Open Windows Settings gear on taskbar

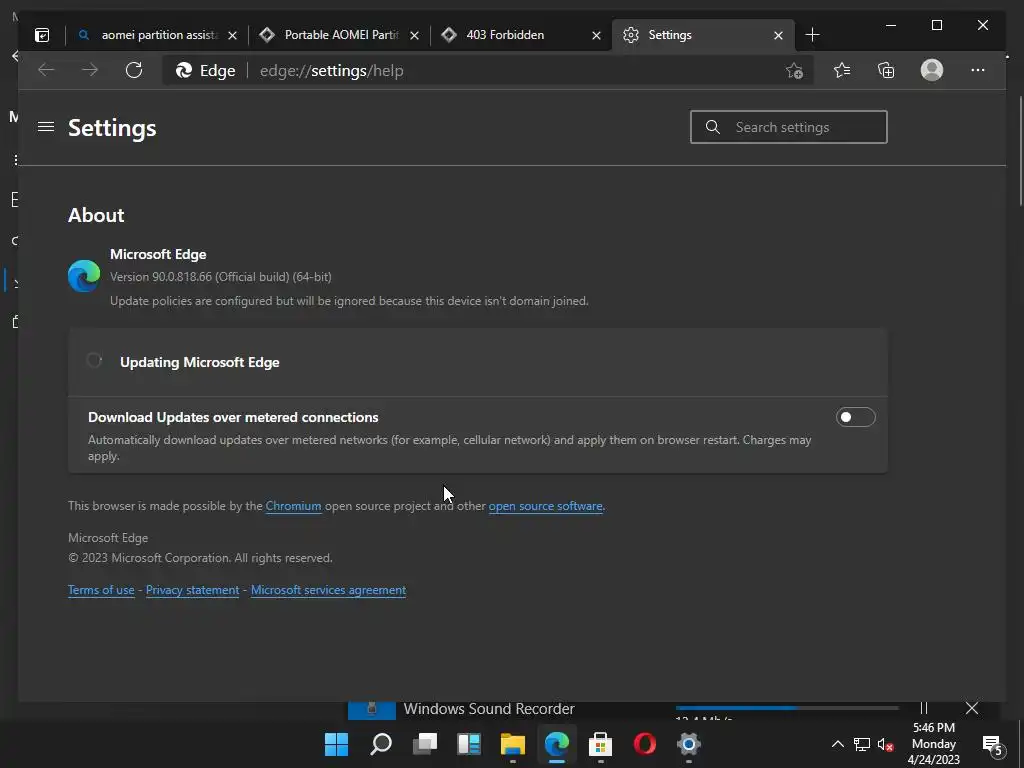[688, 744]
